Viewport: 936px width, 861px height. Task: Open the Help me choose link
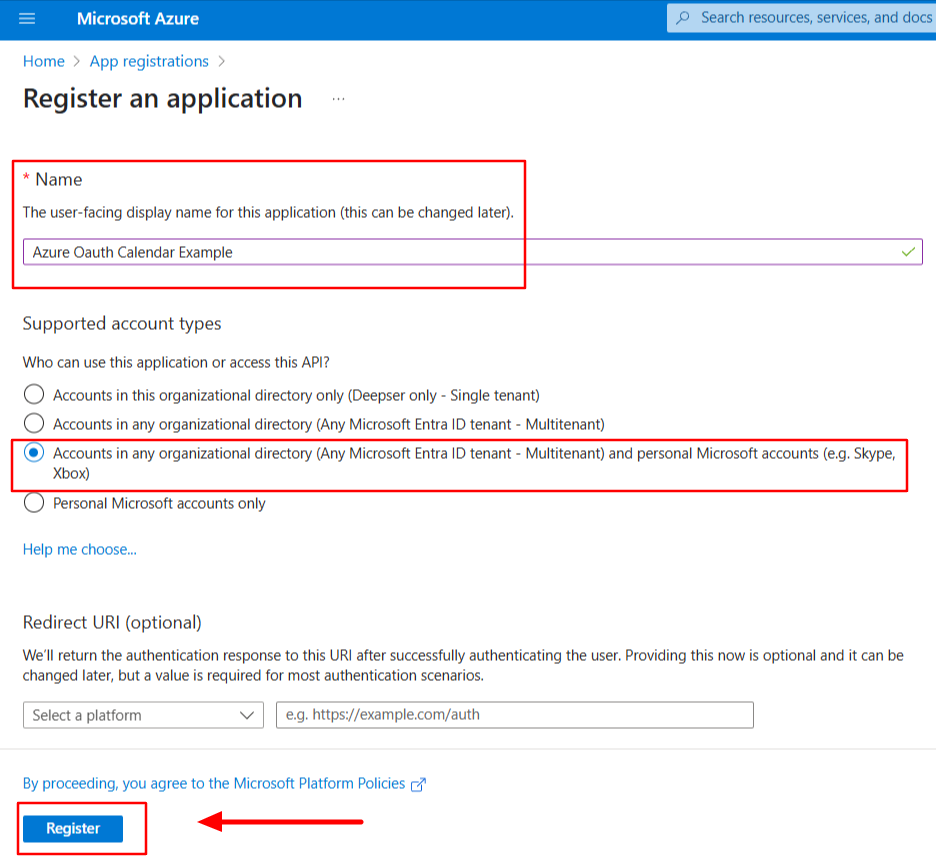click(x=79, y=549)
